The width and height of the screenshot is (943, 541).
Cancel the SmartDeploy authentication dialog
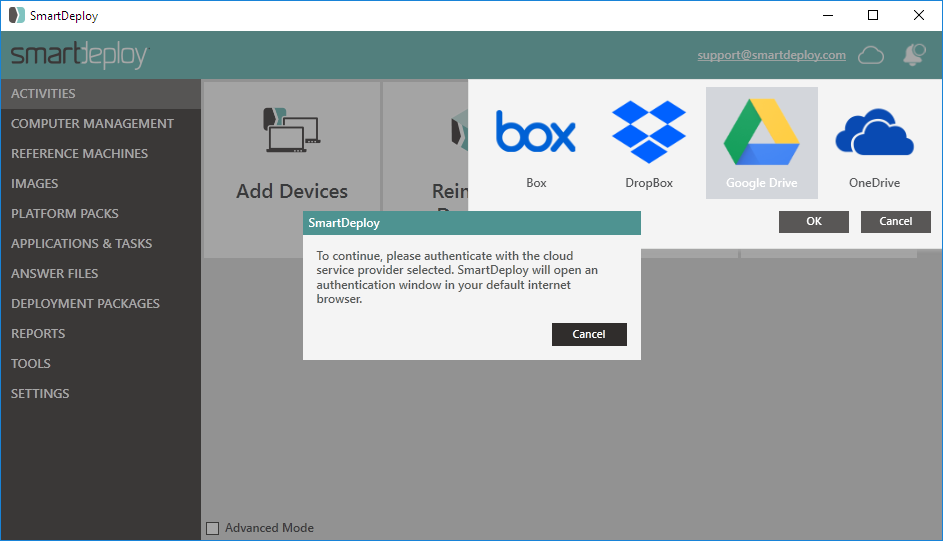(x=589, y=335)
